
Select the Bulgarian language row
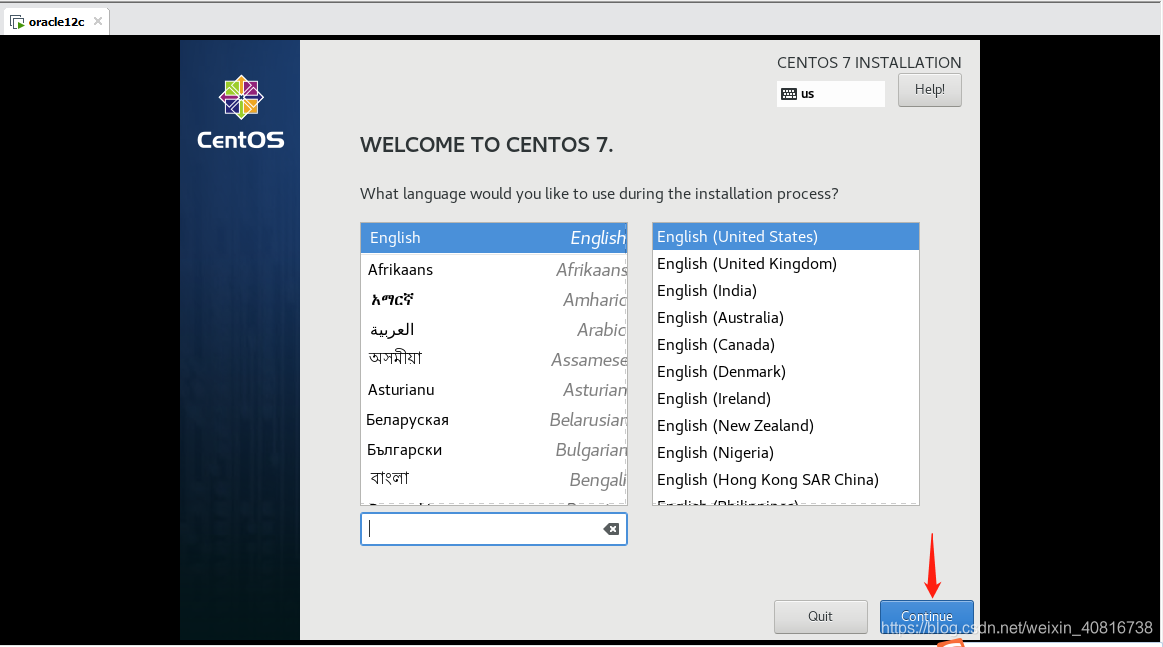494,450
